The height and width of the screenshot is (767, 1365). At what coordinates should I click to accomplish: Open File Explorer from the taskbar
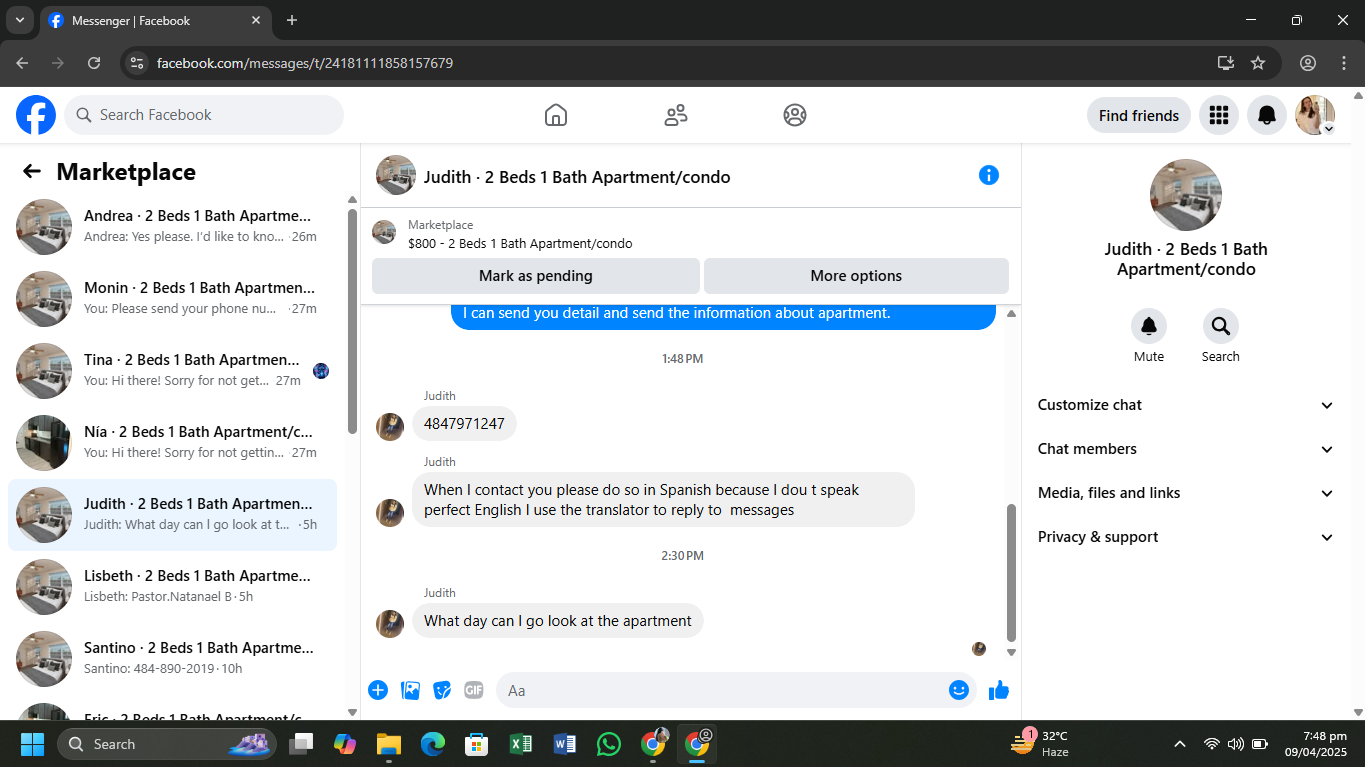[388, 744]
